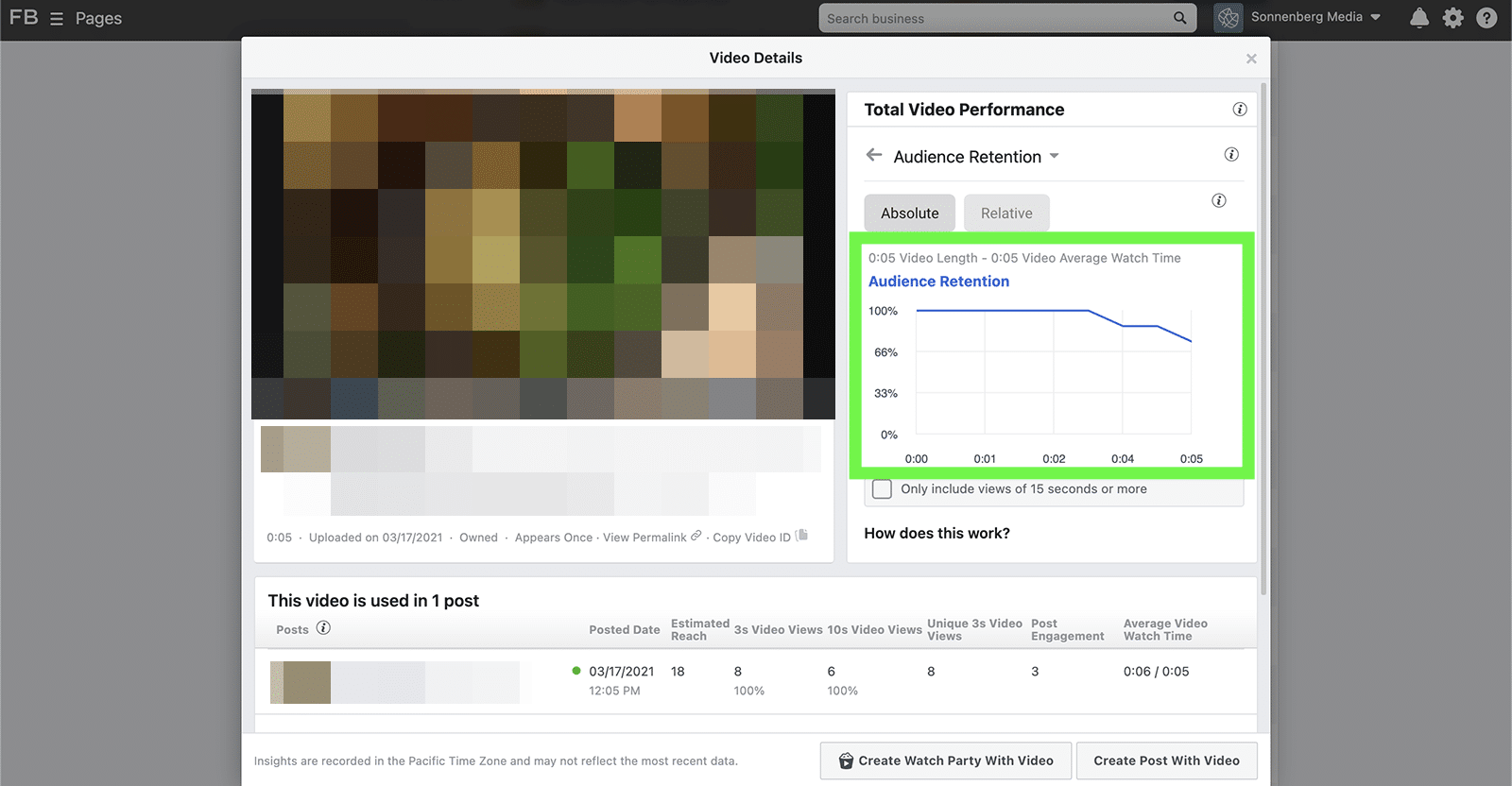
Task: Expand the Audience Retention metric dropdown
Action: click(x=1054, y=156)
